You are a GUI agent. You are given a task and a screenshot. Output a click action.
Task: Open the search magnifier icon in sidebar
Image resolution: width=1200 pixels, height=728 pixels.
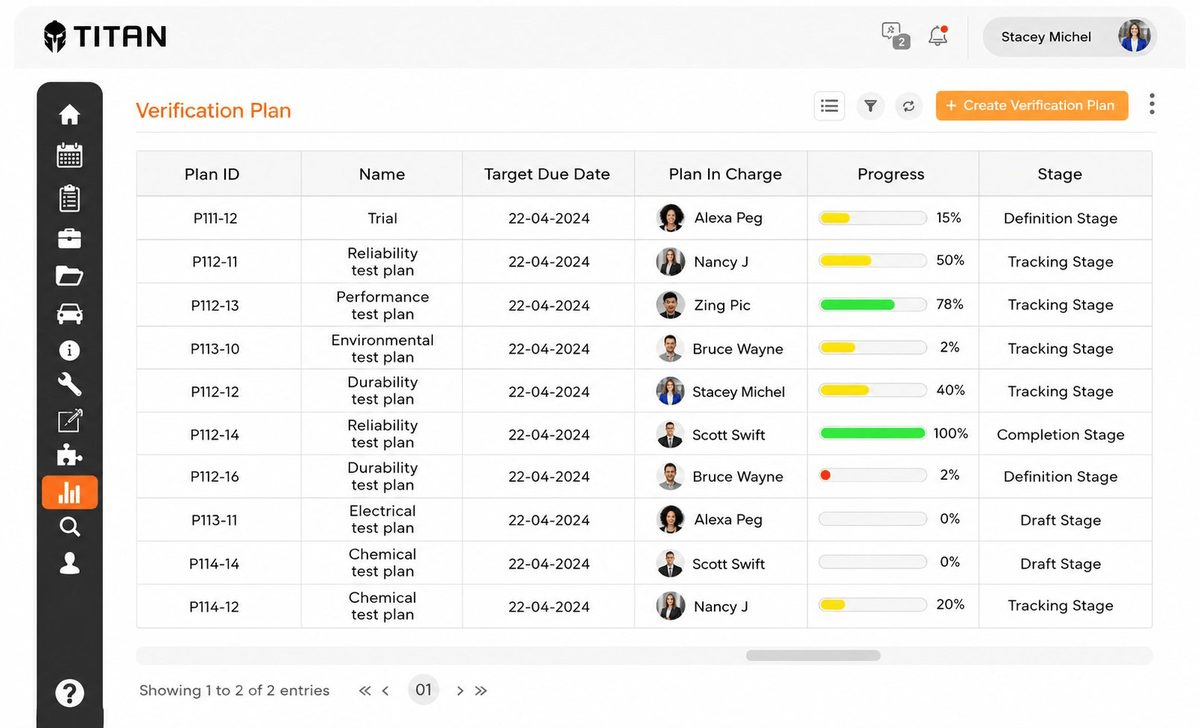[69, 527]
